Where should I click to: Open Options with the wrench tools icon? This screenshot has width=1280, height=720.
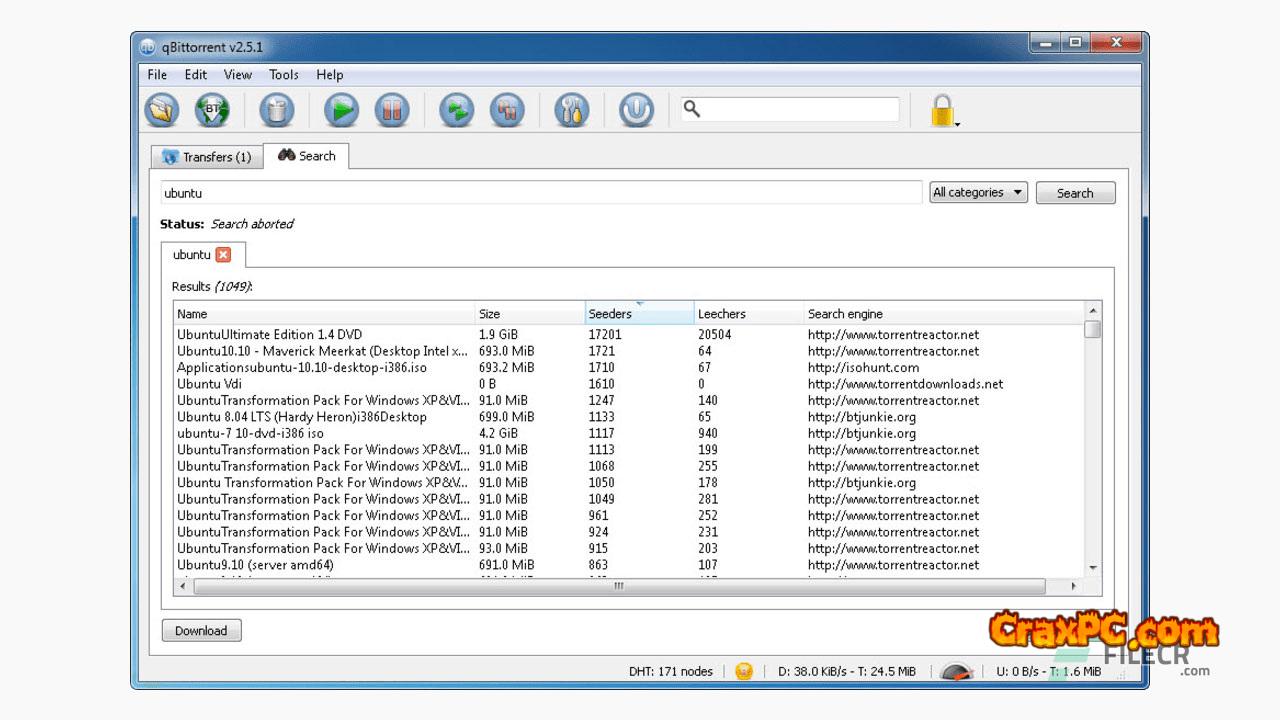[572, 110]
